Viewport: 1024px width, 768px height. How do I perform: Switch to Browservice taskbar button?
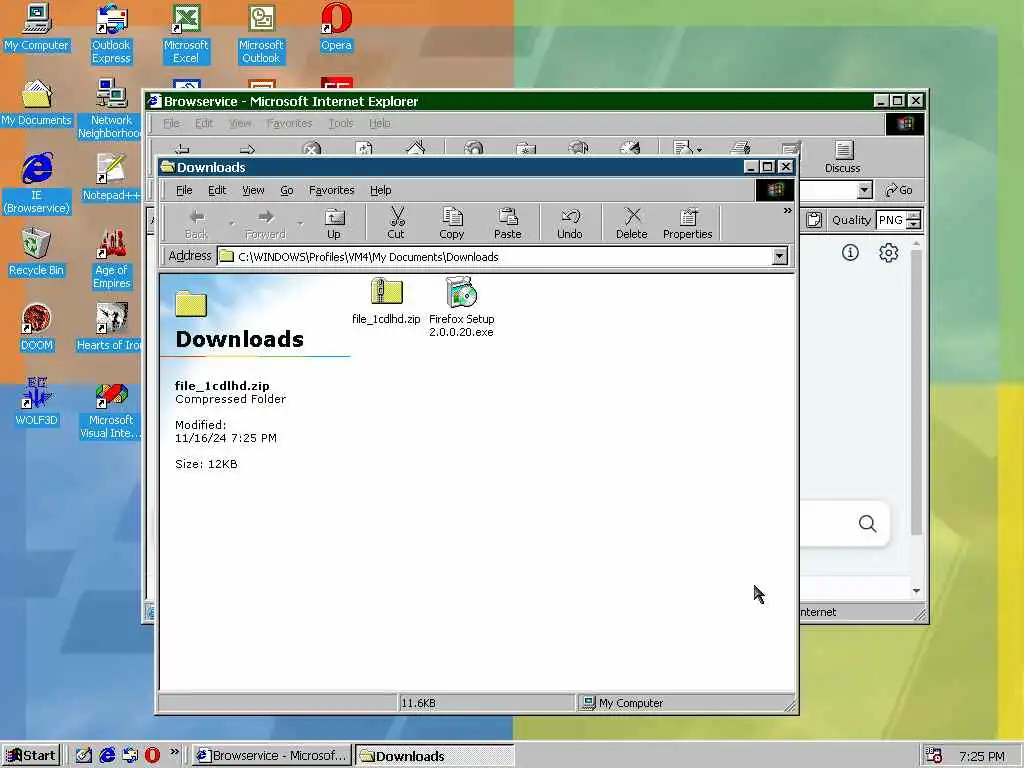271,755
